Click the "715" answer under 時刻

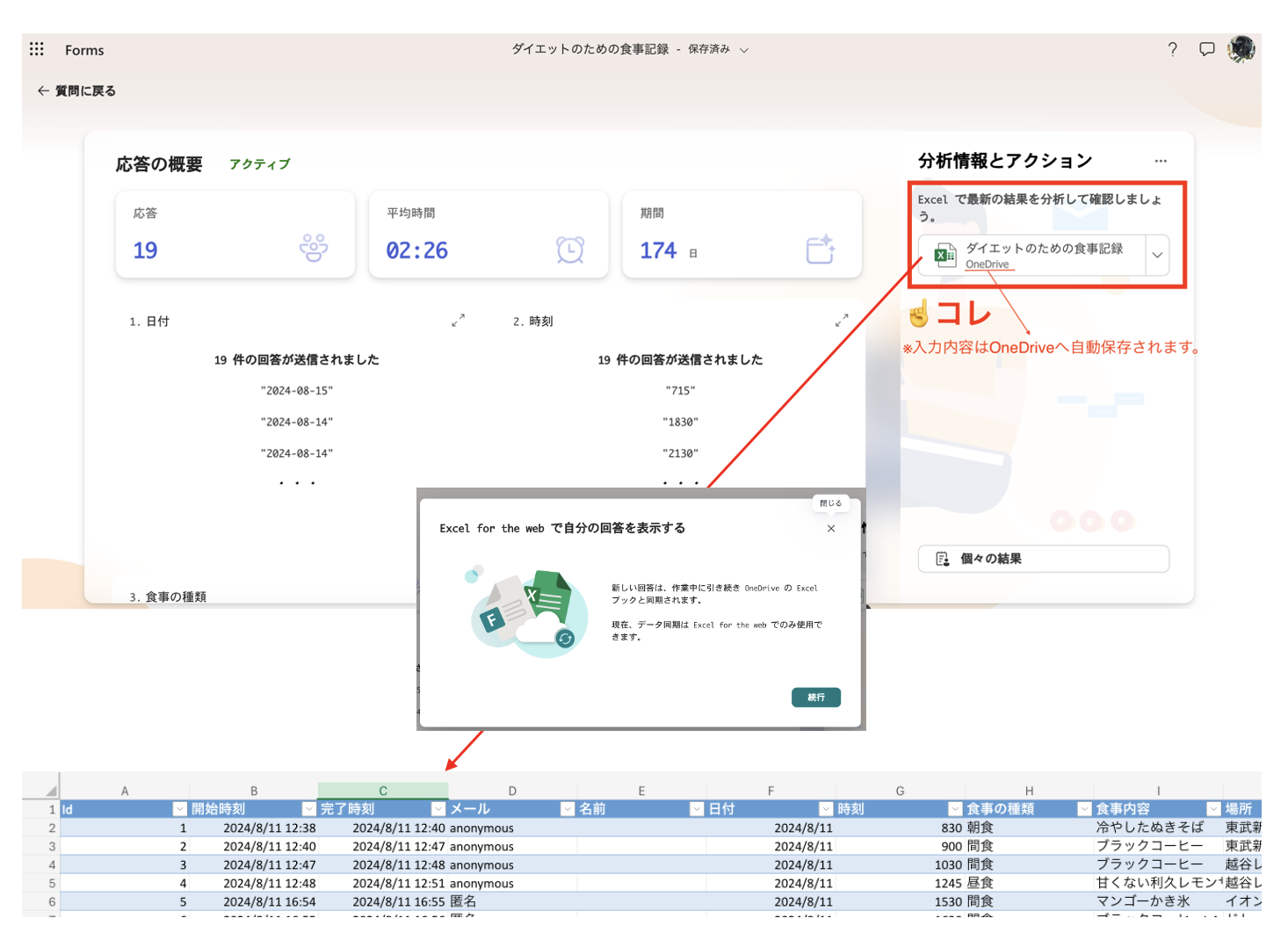(680, 391)
